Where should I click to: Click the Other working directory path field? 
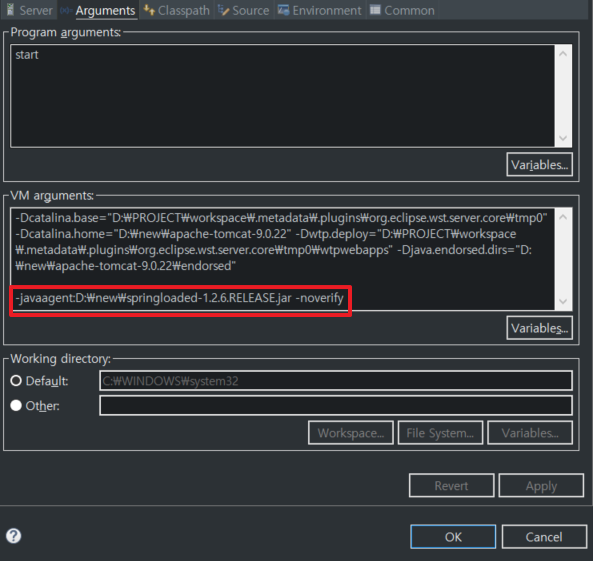[336, 406]
